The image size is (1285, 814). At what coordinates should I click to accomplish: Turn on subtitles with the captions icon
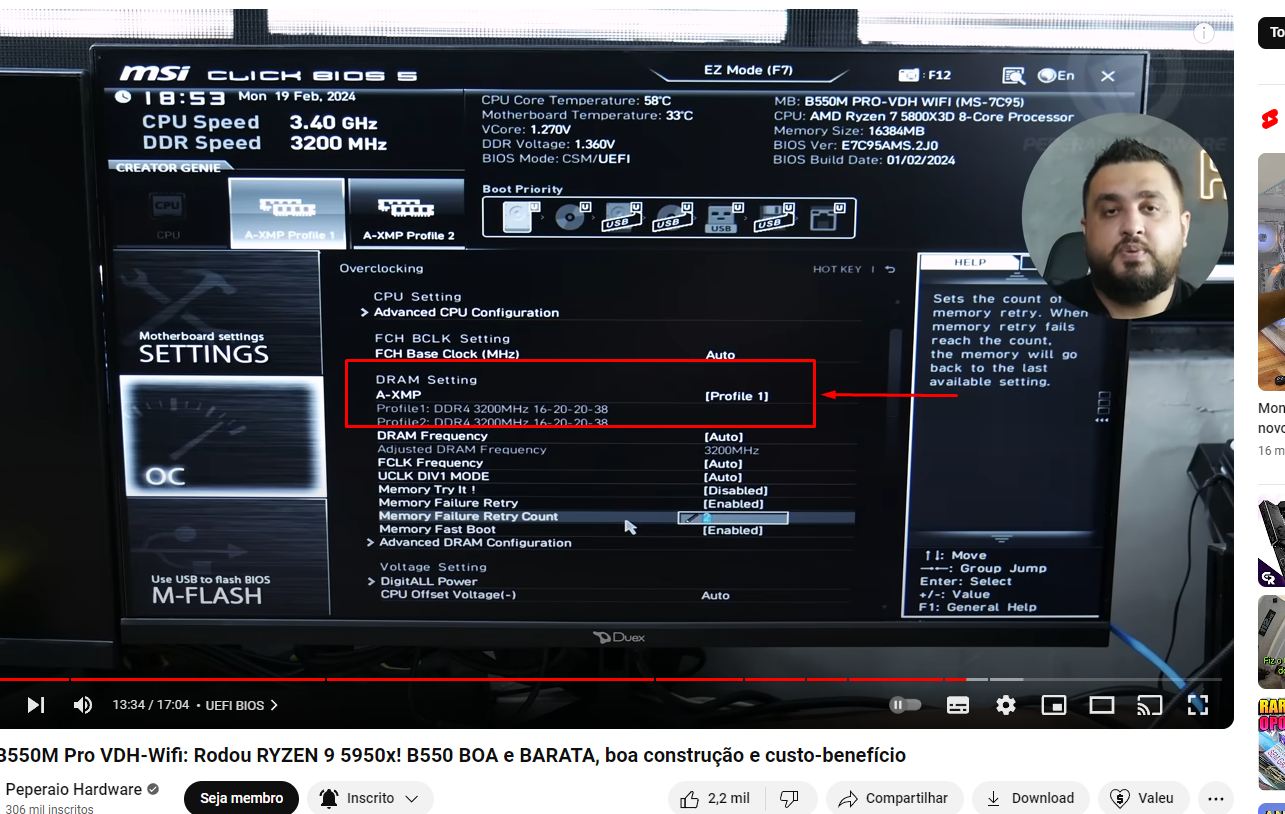[958, 705]
